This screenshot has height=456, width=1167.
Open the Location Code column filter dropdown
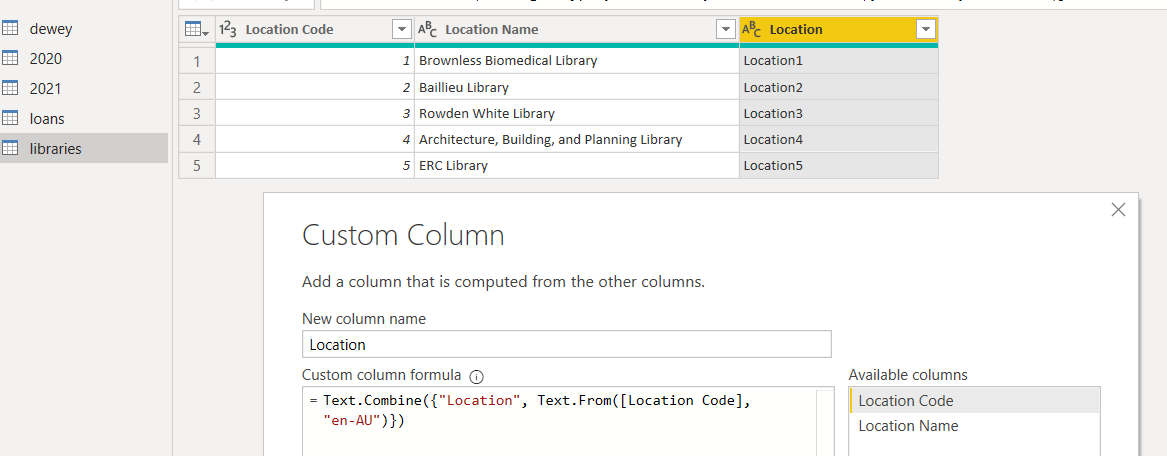click(401, 30)
